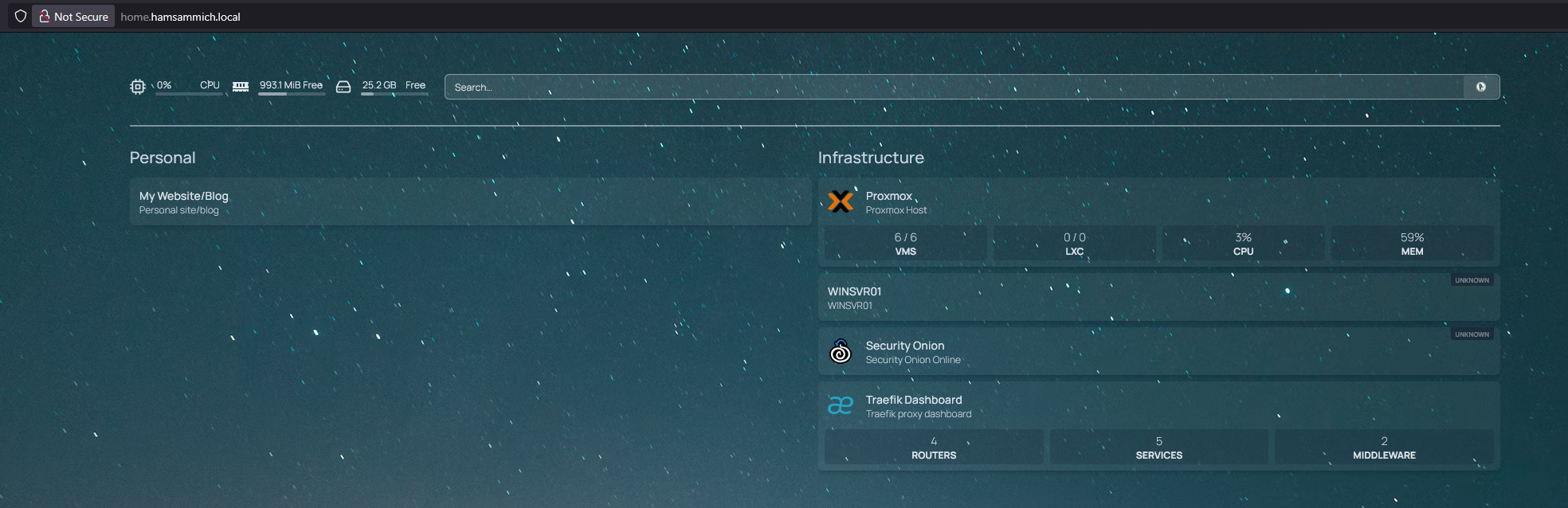Click the Traefik logo icon
Viewport: 1568px width, 508px height.
[840, 405]
